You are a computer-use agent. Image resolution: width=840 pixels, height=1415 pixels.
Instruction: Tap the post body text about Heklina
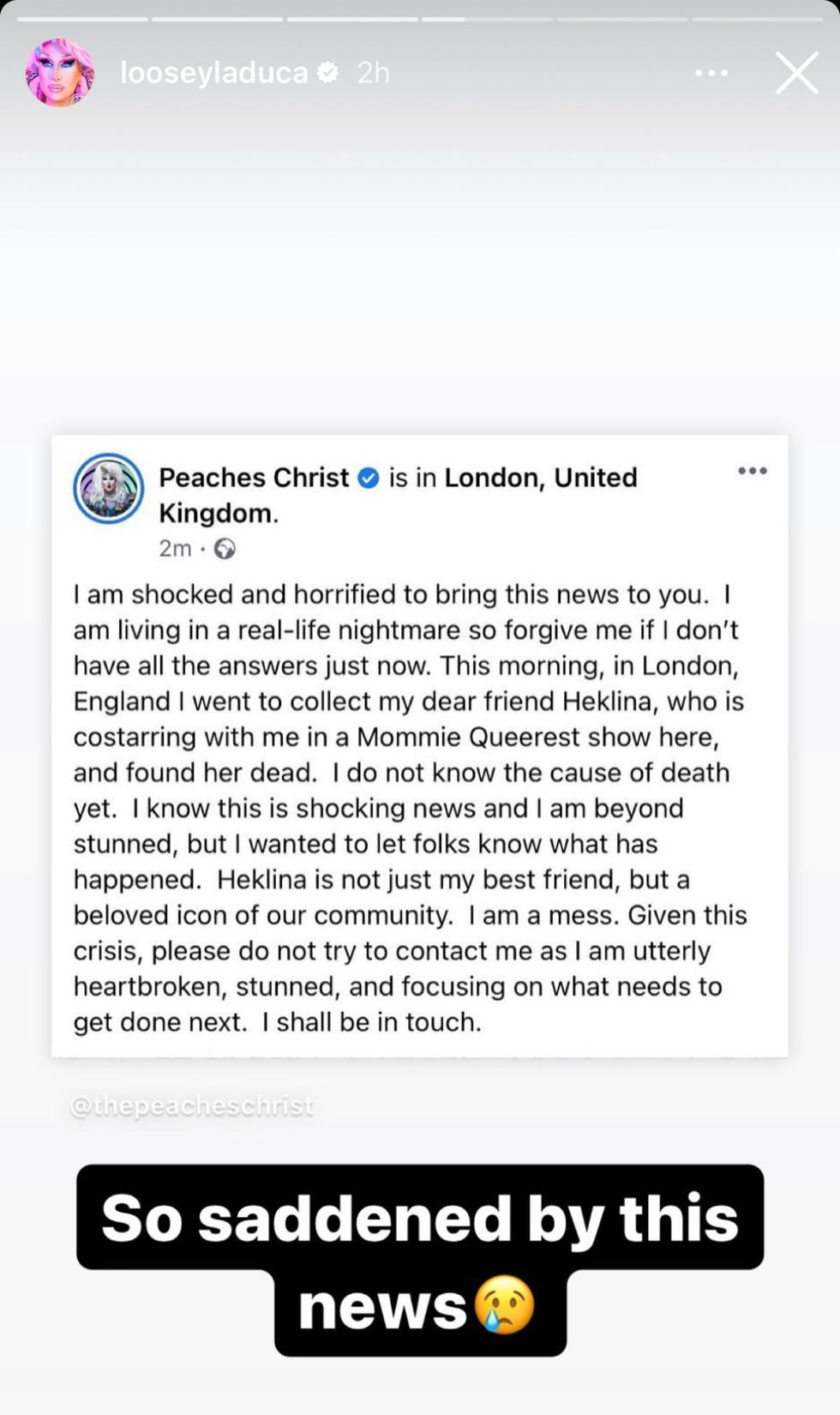pyautogui.click(x=410, y=808)
